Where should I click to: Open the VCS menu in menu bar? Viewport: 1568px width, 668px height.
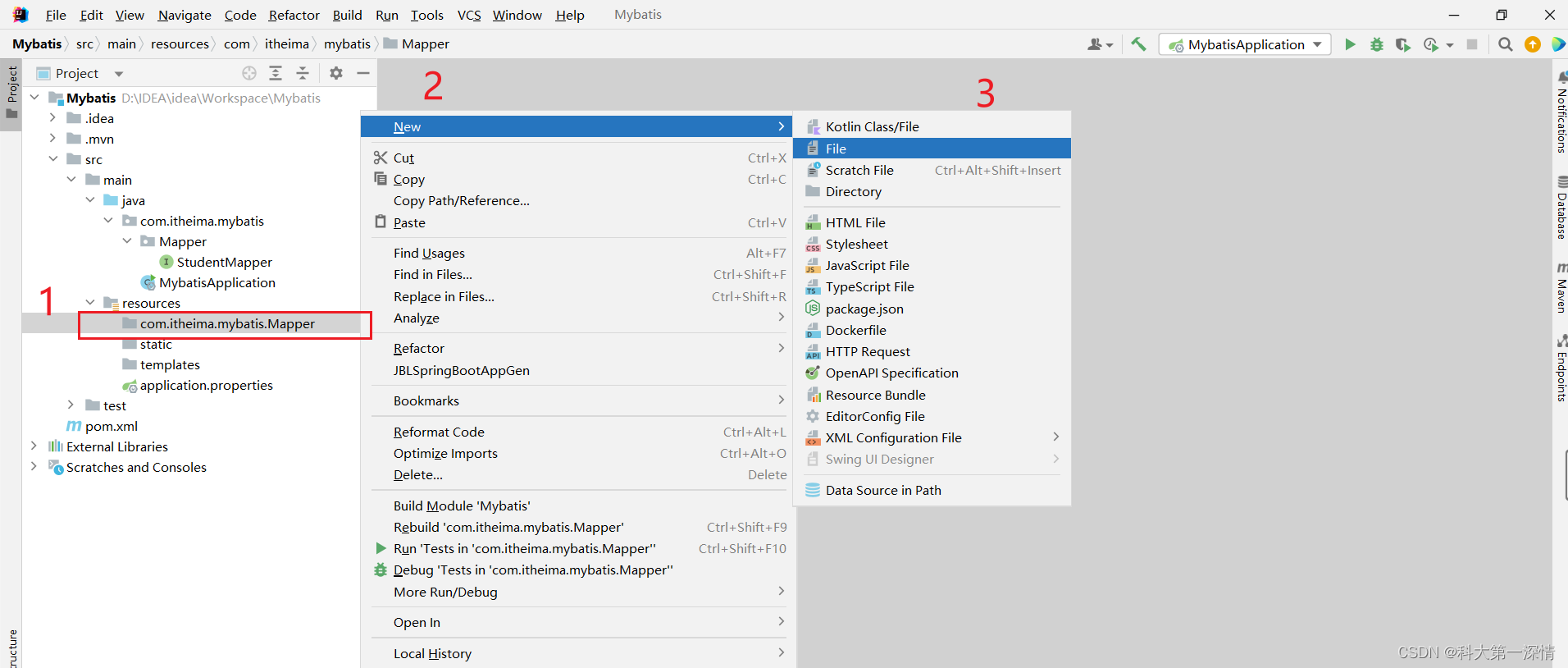coord(469,15)
